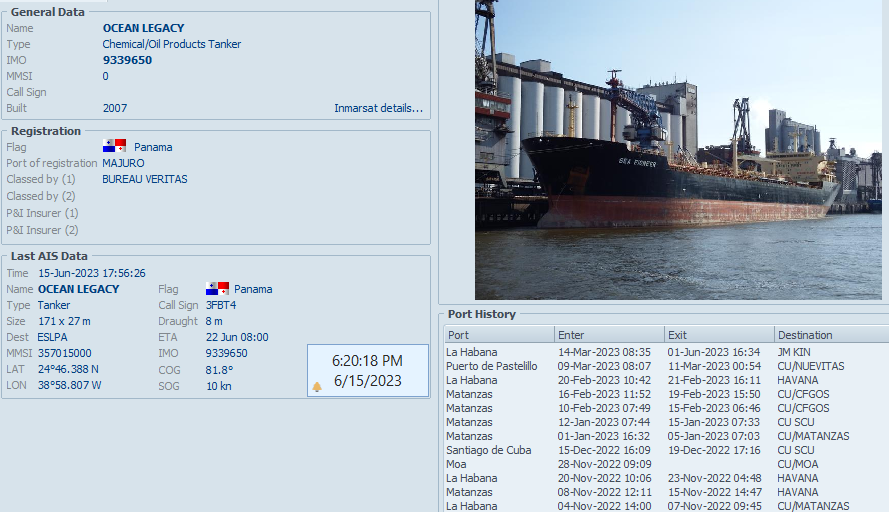Viewport: 889px width, 512px height.
Task: Click the Panama flag icon in Last AIS Data
Action: click(217, 289)
